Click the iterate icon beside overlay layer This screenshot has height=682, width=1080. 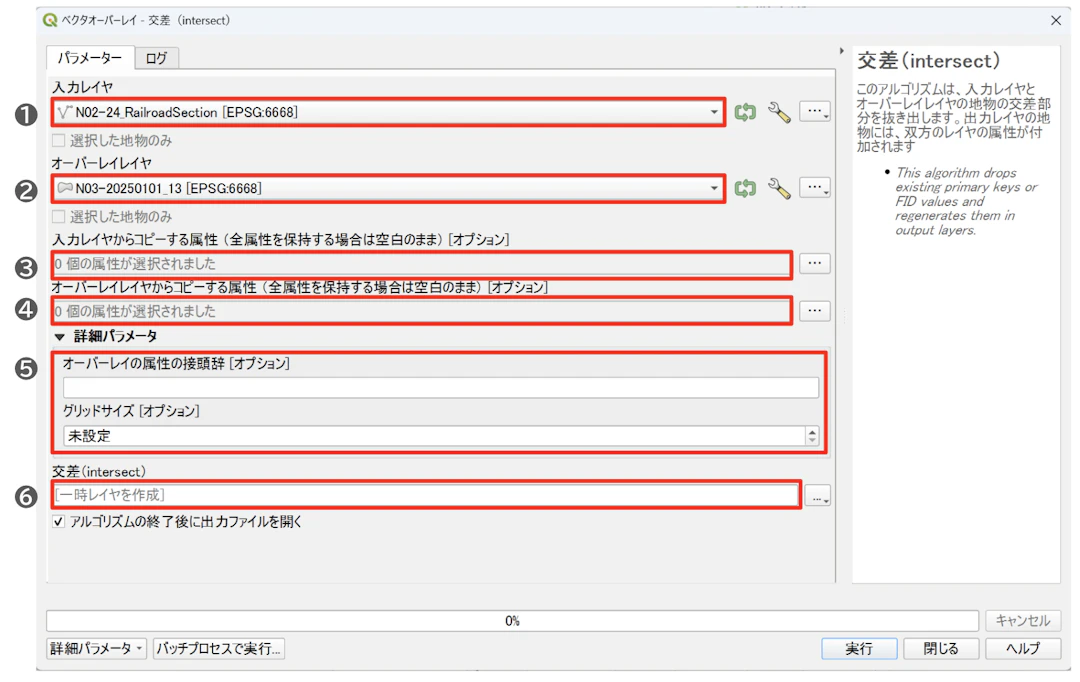(745, 188)
